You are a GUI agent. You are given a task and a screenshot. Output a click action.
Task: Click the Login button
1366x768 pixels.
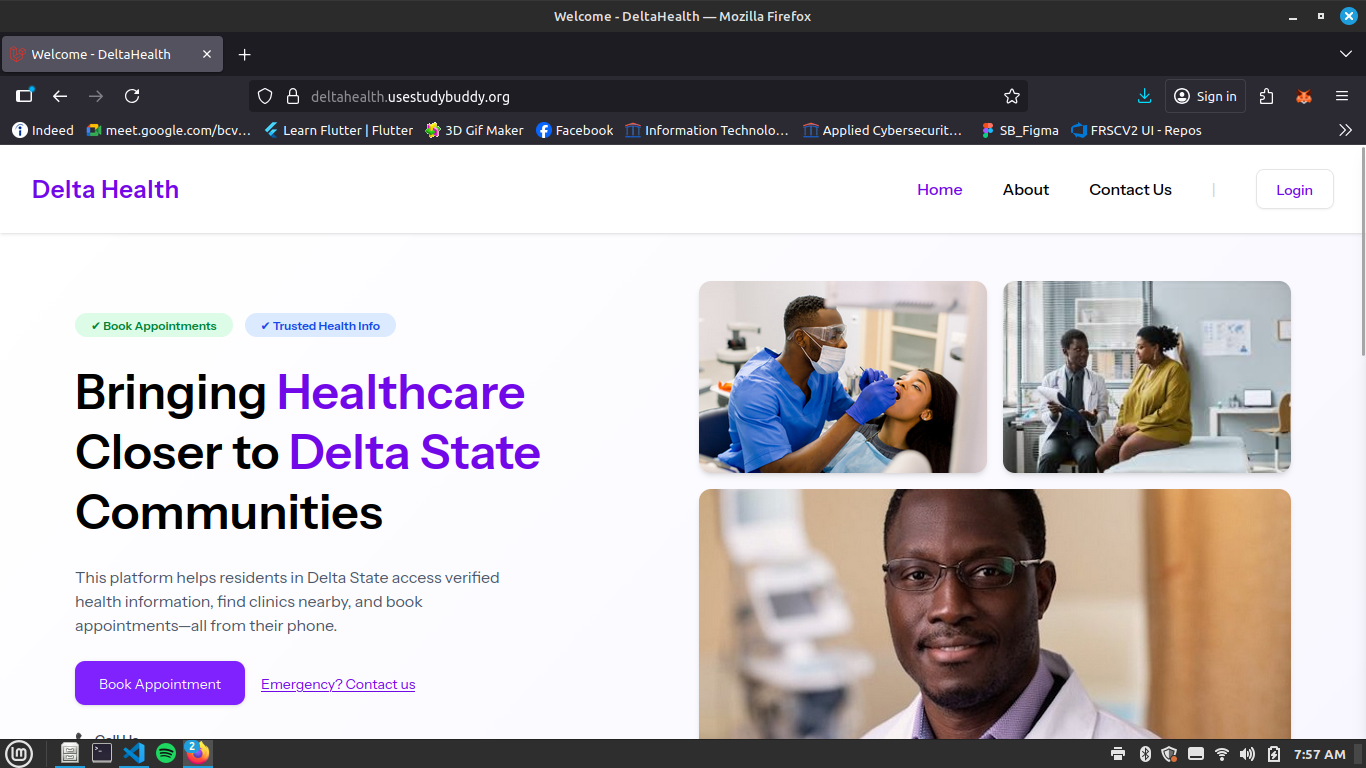coord(1294,189)
